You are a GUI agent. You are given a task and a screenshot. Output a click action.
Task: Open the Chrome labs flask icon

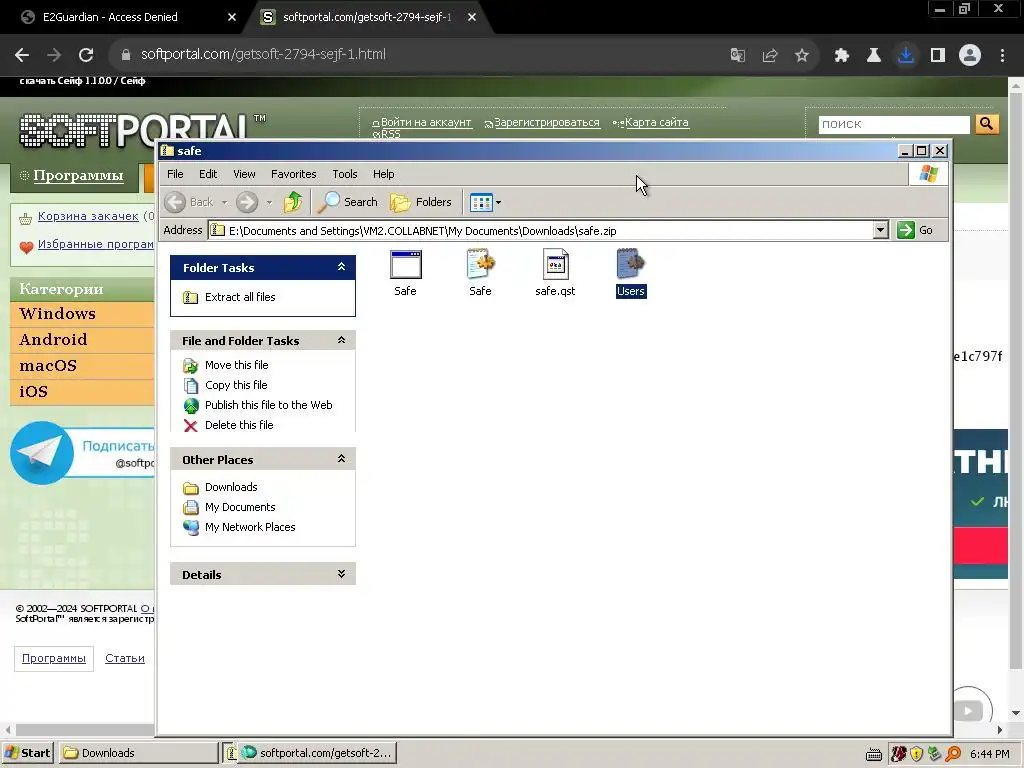[874, 55]
